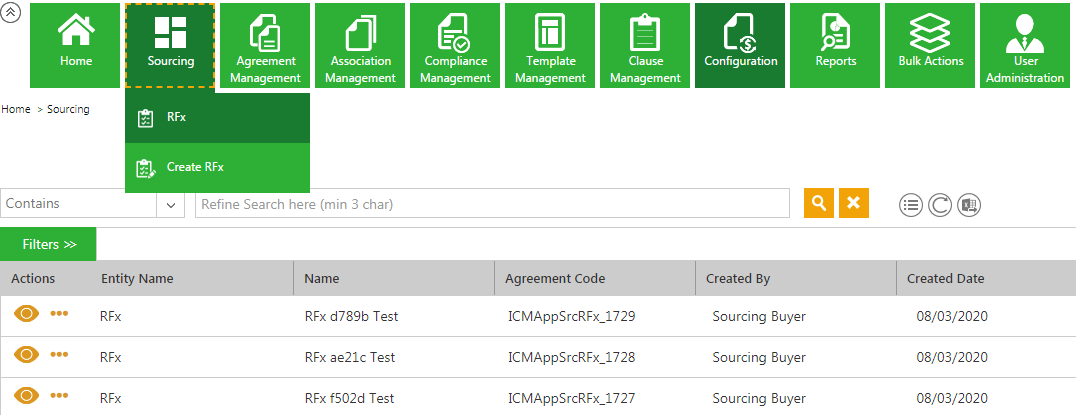Open the Reports tile

(x=835, y=45)
